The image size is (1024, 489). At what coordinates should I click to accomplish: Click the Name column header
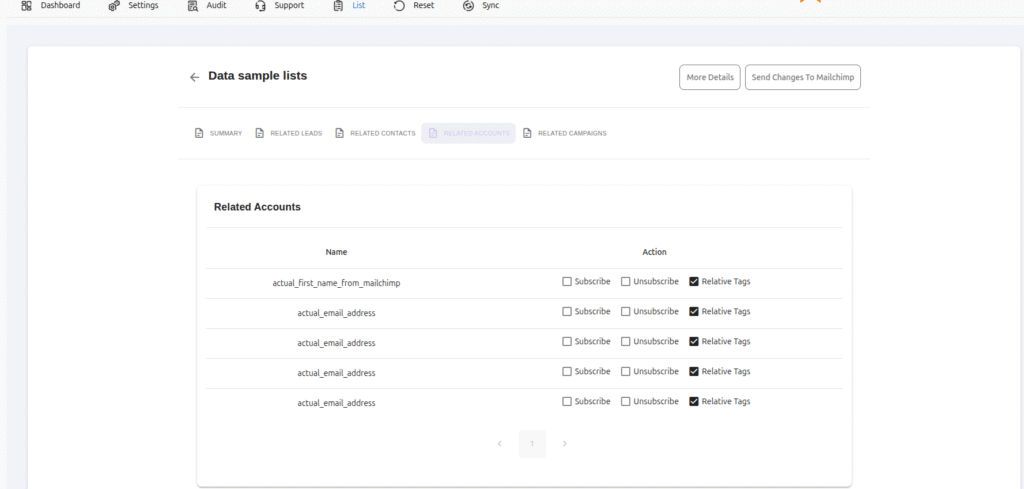click(336, 252)
